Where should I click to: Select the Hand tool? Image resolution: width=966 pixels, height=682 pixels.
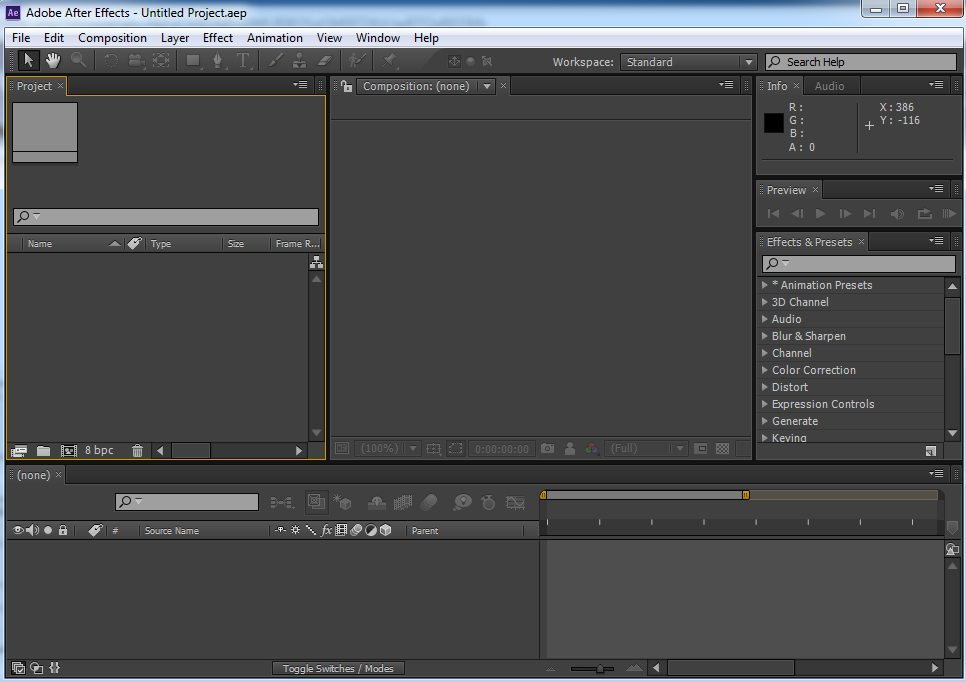(53, 60)
